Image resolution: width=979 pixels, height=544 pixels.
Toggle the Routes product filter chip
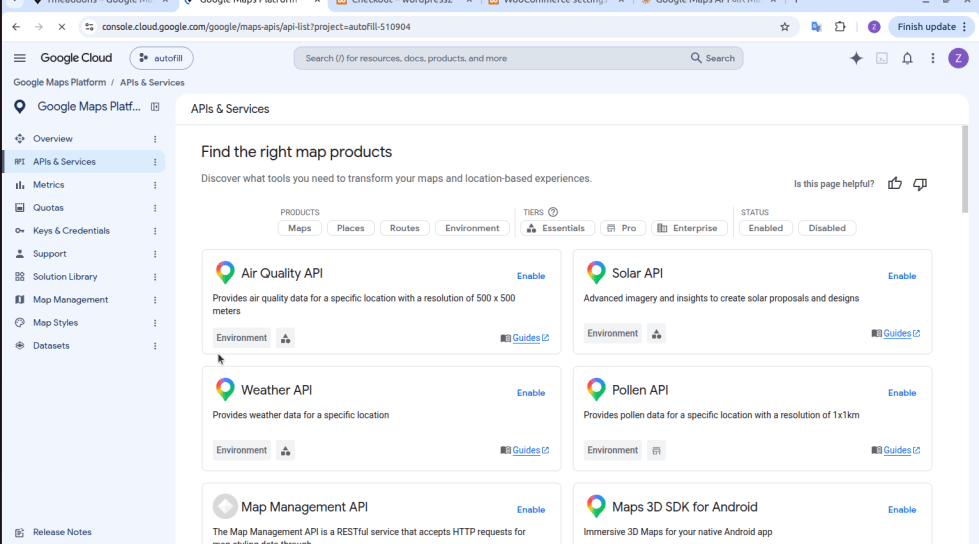tap(405, 228)
